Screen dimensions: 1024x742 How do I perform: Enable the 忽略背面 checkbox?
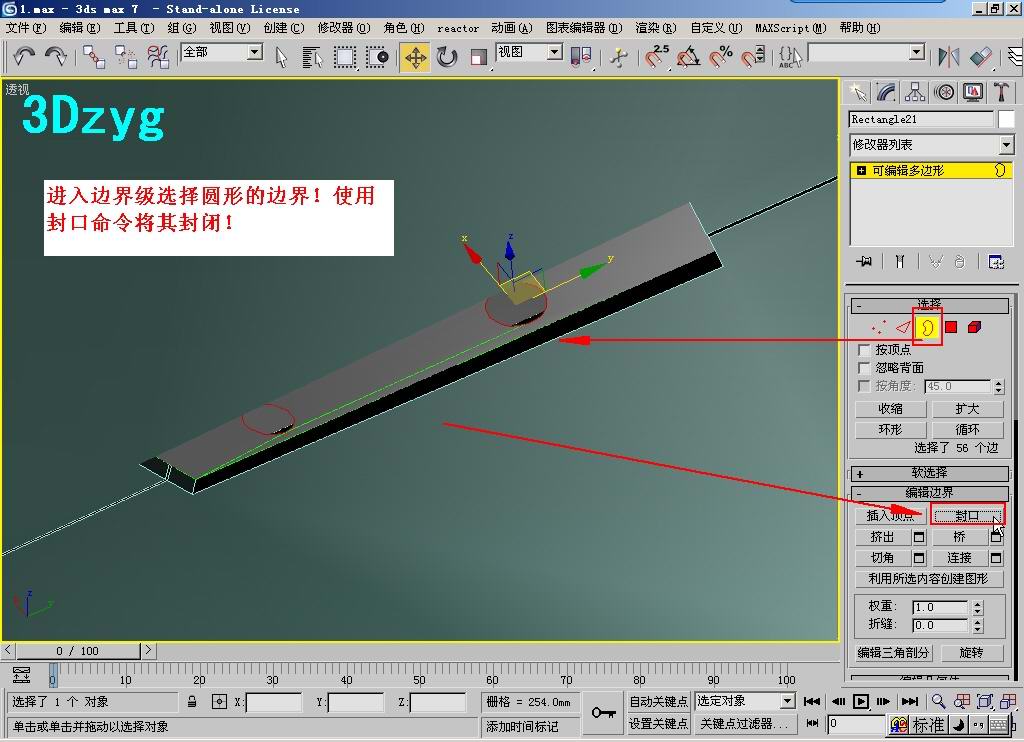click(x=864, y=368)
